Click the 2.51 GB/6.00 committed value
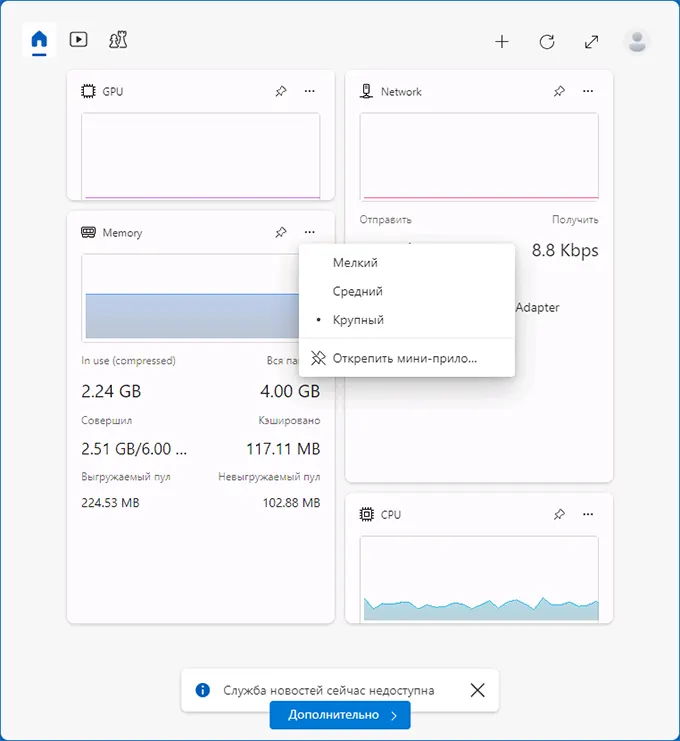680x741 pixels. point(134,448)
